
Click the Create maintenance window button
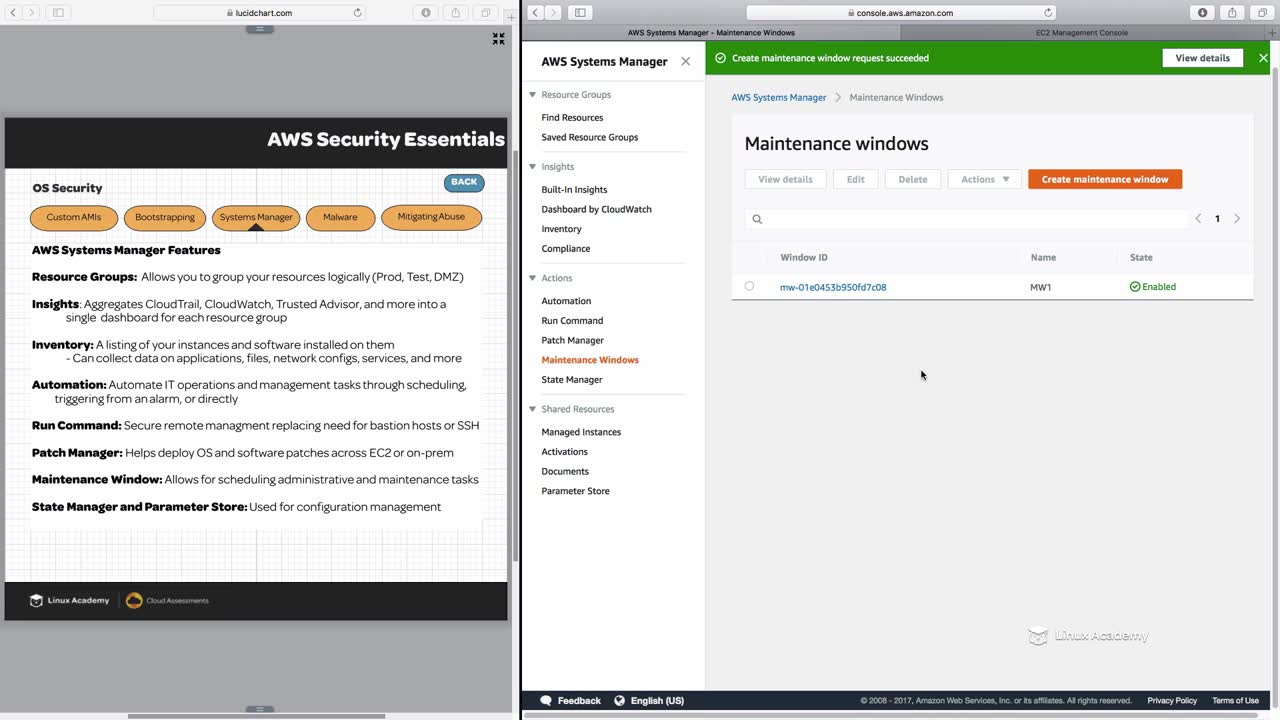pyautogui.click(x=1105, y=179)
